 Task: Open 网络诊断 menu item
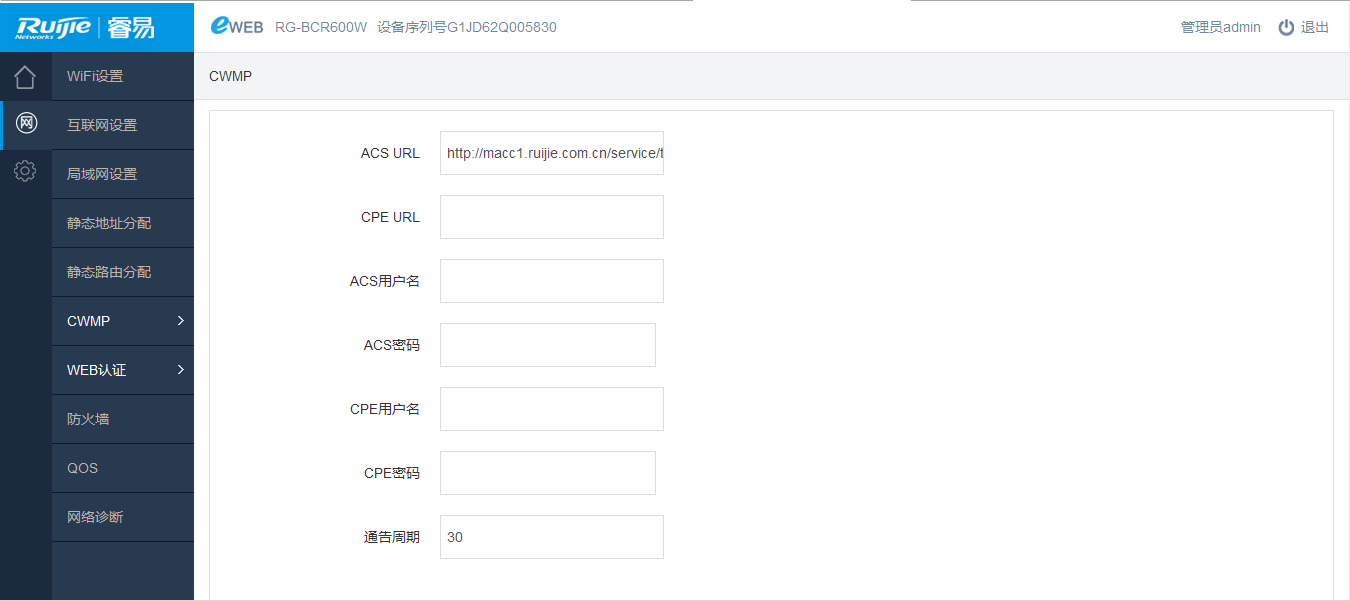123,517
